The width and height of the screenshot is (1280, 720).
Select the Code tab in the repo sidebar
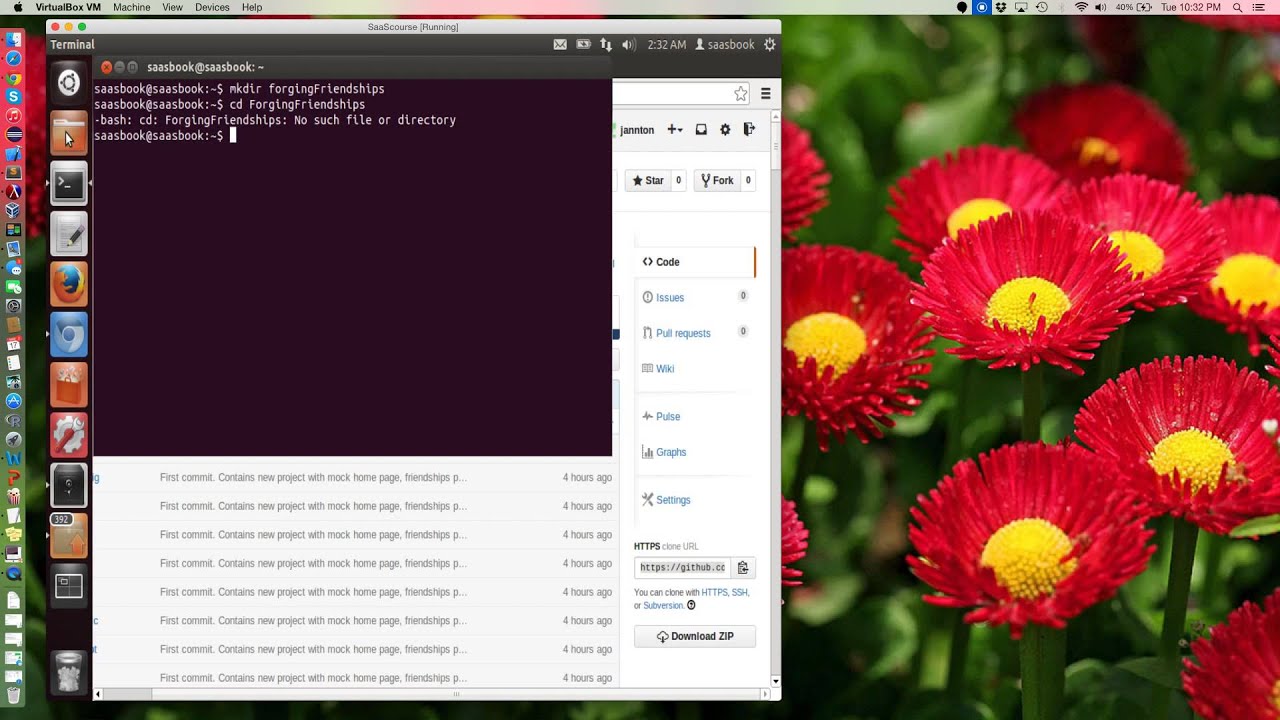pos(695,262)
